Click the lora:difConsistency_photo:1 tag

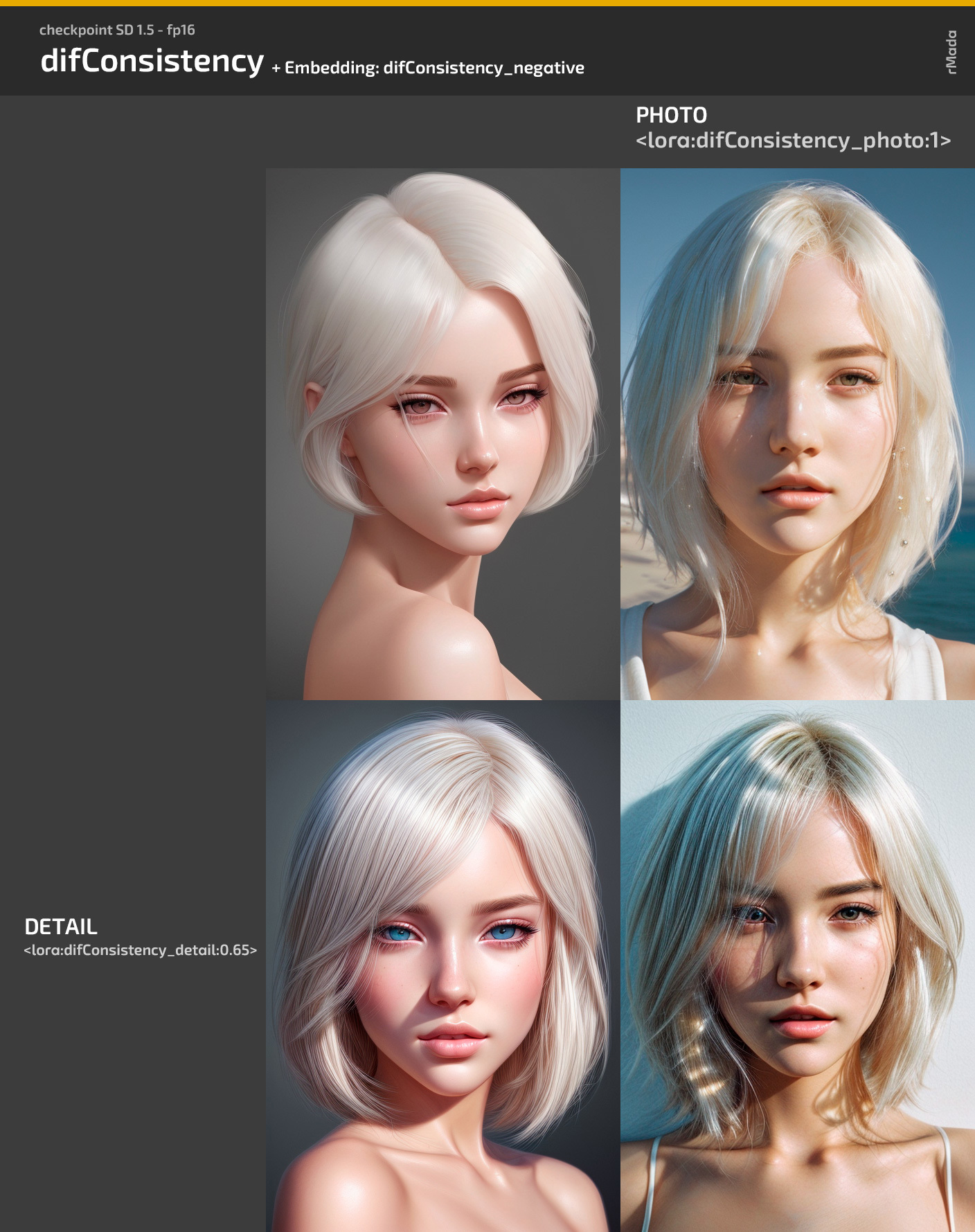[x=793, y=141]
